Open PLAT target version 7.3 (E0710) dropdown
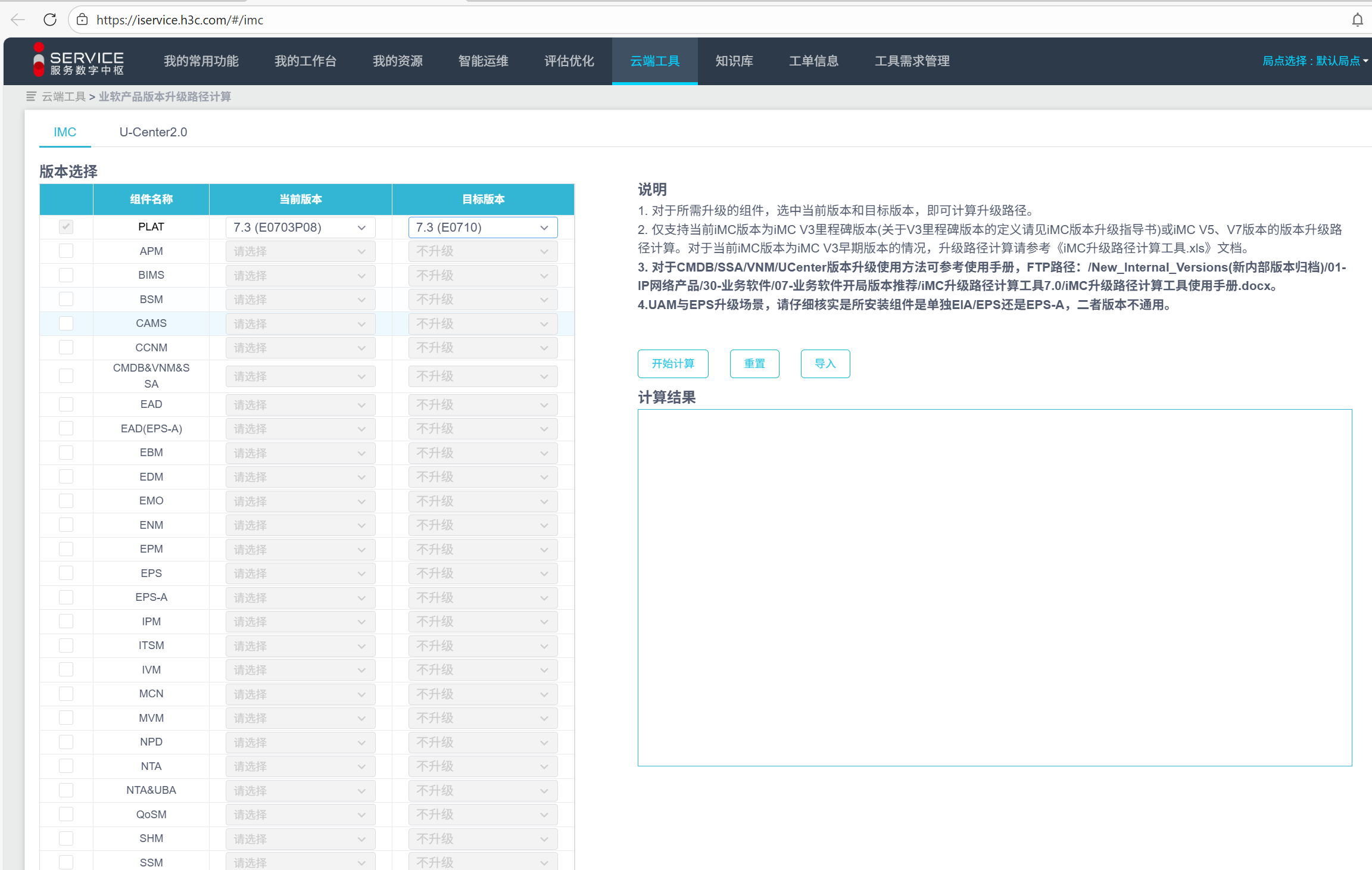Viewport: 1372px width, 870px height. pyautogui.click(x=482, y=227)
